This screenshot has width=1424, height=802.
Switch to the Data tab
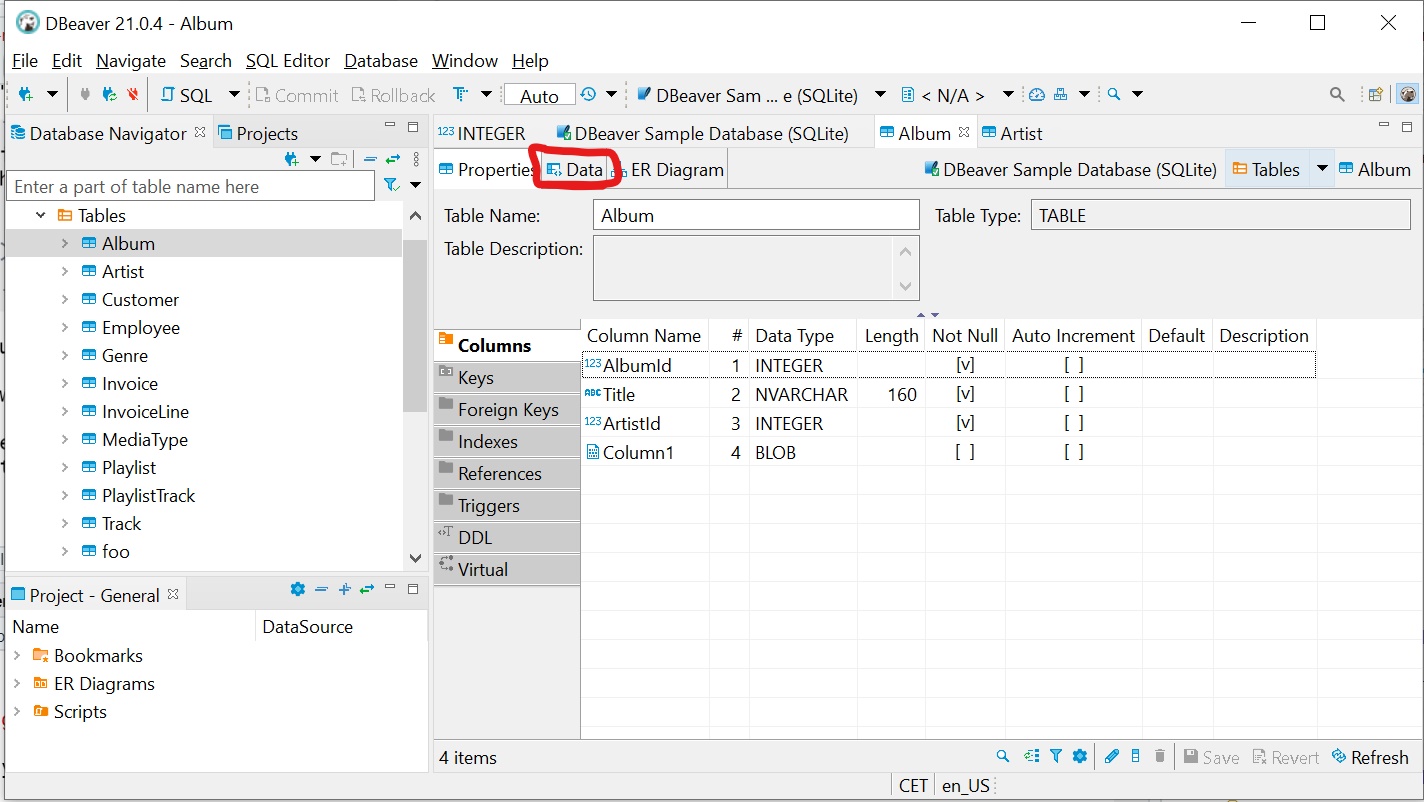click(575, 170)
